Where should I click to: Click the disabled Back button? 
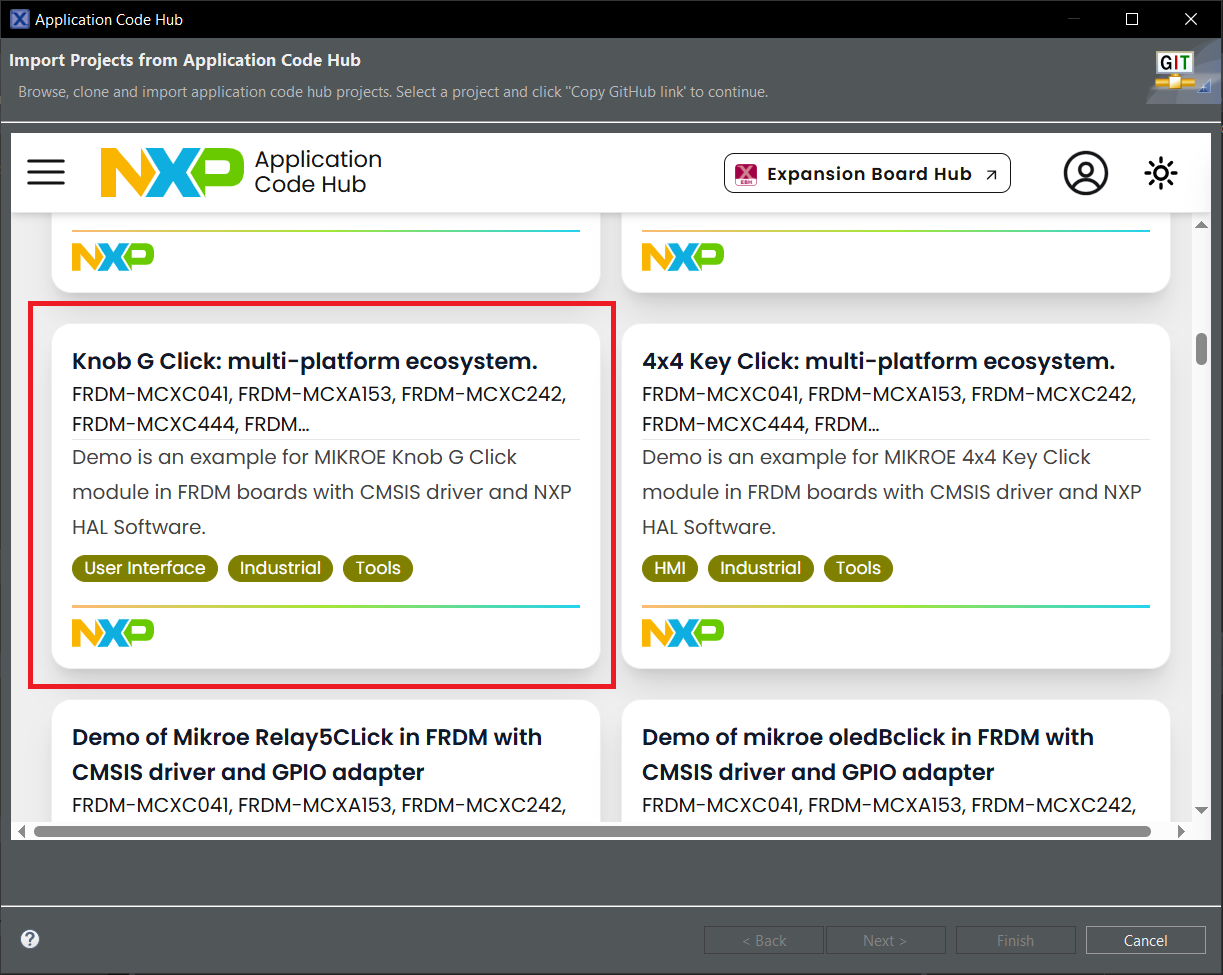tap(764, 940)
